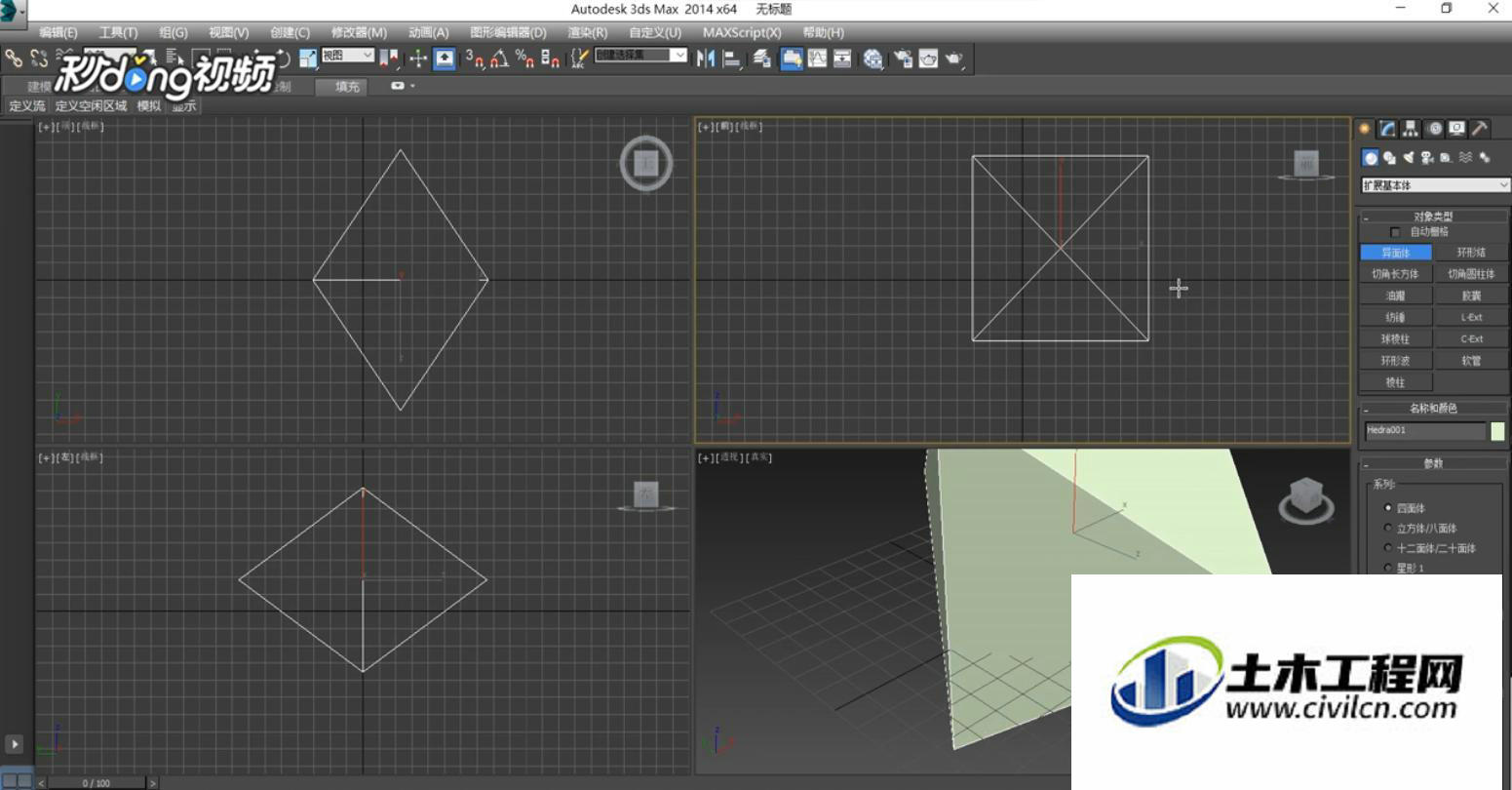Select the Shapes category icon
Image resolution: width=1512 pixels, height=790 pixels.
[1389, 158]
